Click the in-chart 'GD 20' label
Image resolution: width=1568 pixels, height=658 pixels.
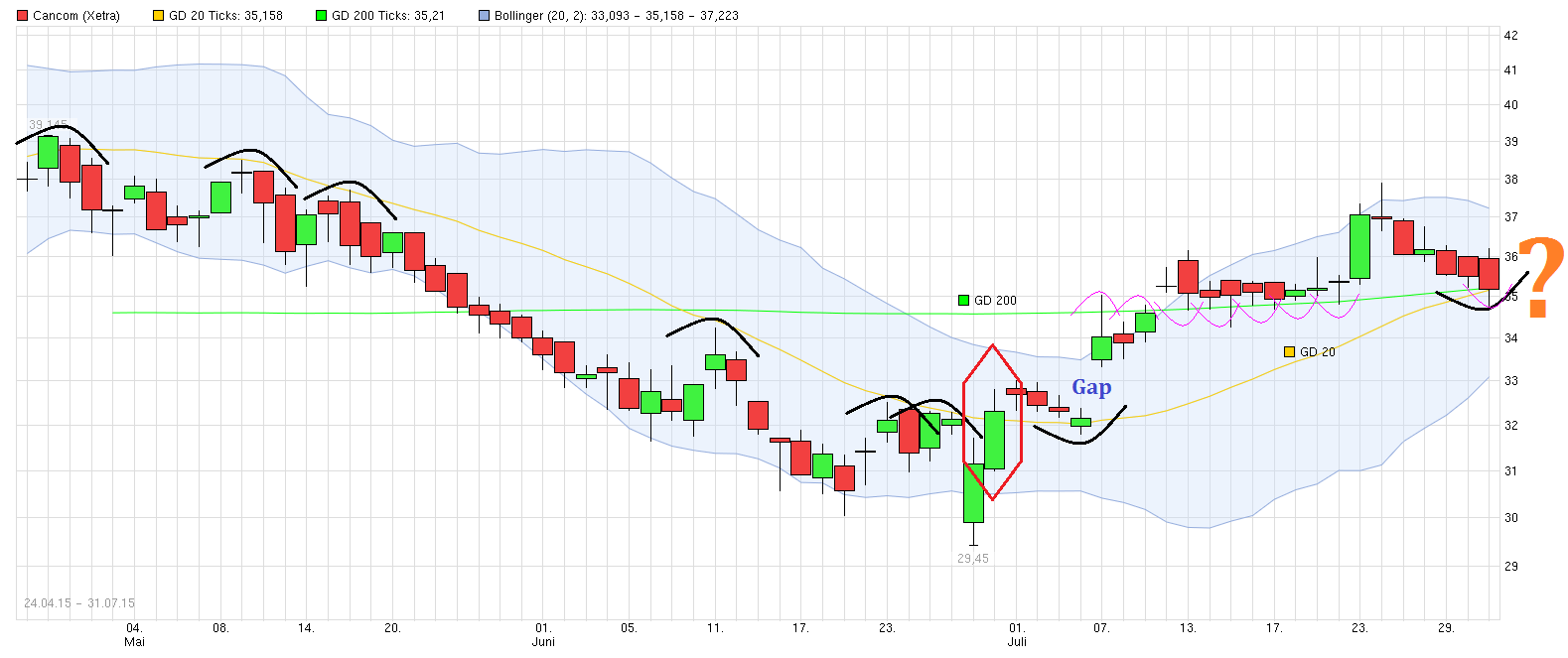pos(1318,351)
